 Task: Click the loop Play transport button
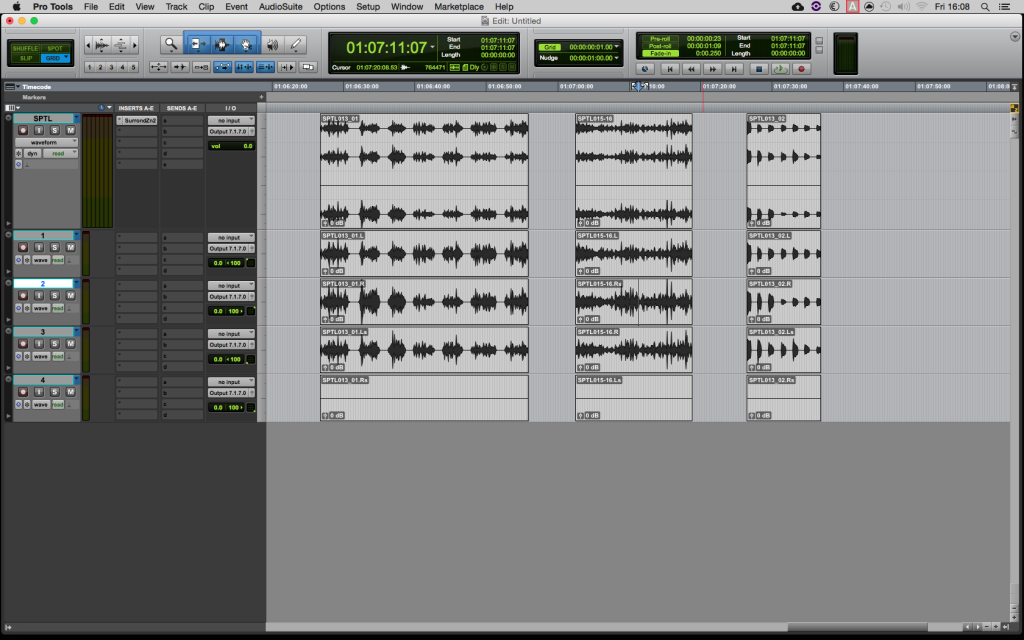tap(780, 69)
